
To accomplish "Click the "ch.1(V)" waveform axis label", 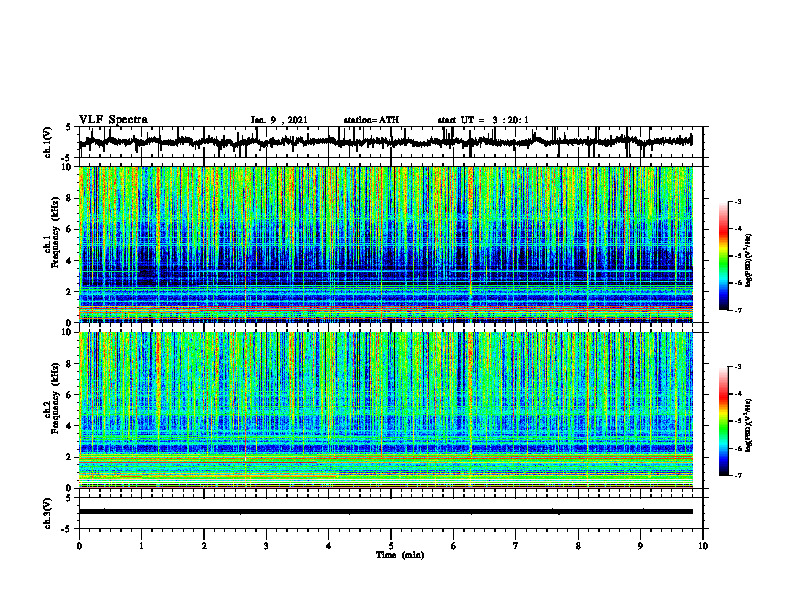I will (x=48, y=142).
